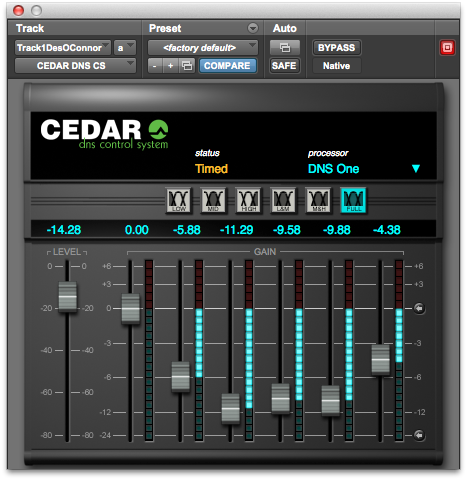Select the L&M band filter button
Viewport: 467px width, 480px height.
283,200
